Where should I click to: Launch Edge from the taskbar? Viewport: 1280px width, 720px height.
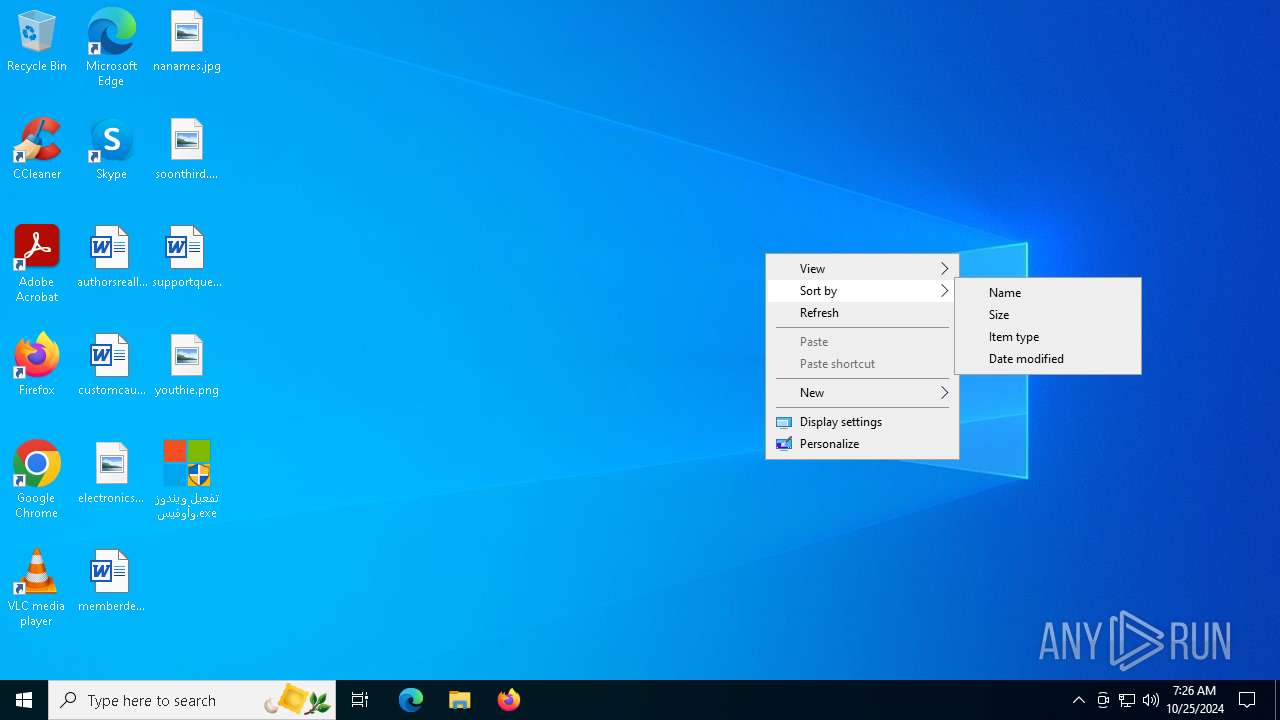pos(411,700)
